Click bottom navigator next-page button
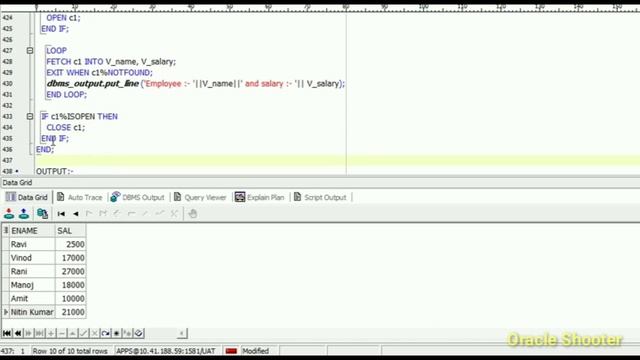 tap(29, 333)
